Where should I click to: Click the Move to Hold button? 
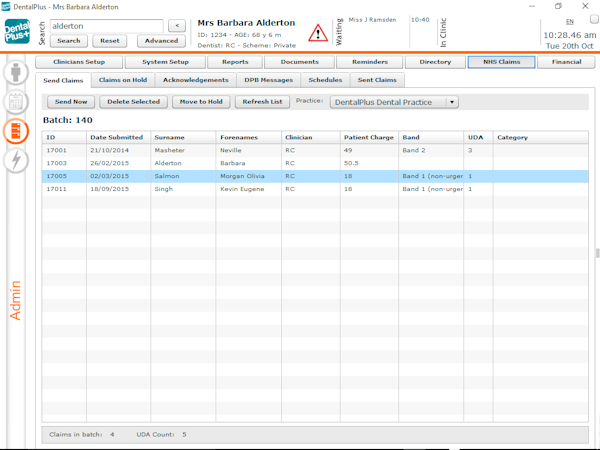201,102
